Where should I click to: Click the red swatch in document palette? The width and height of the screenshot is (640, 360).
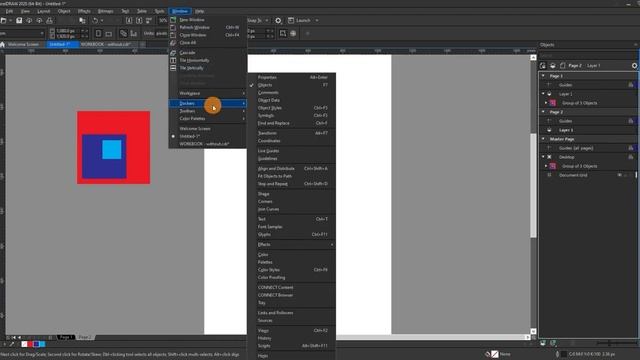point(30,344)
